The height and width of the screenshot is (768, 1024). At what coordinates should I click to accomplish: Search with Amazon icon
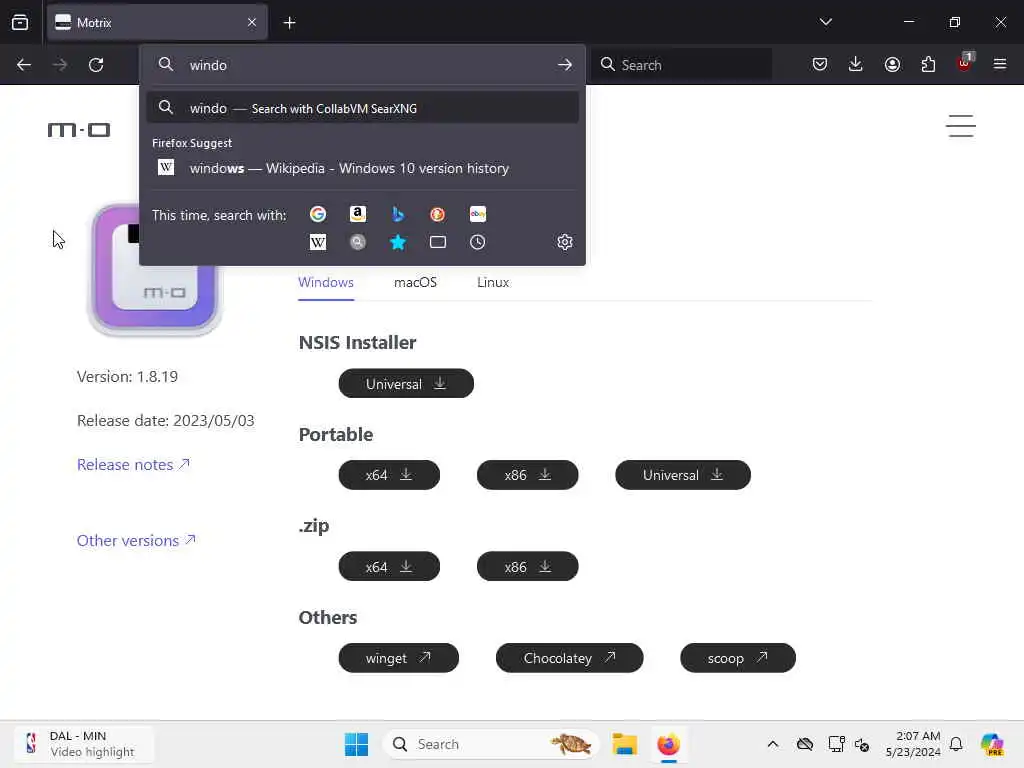(x=357, y=214)
